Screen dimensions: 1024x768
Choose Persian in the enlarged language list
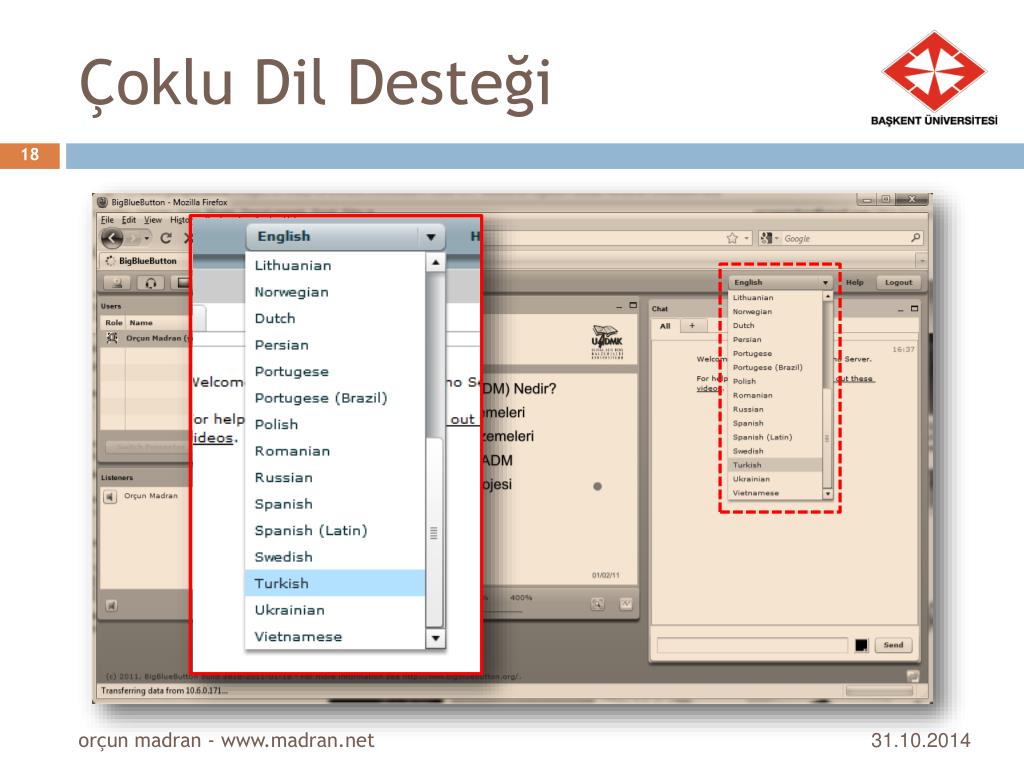coord(335,345)
